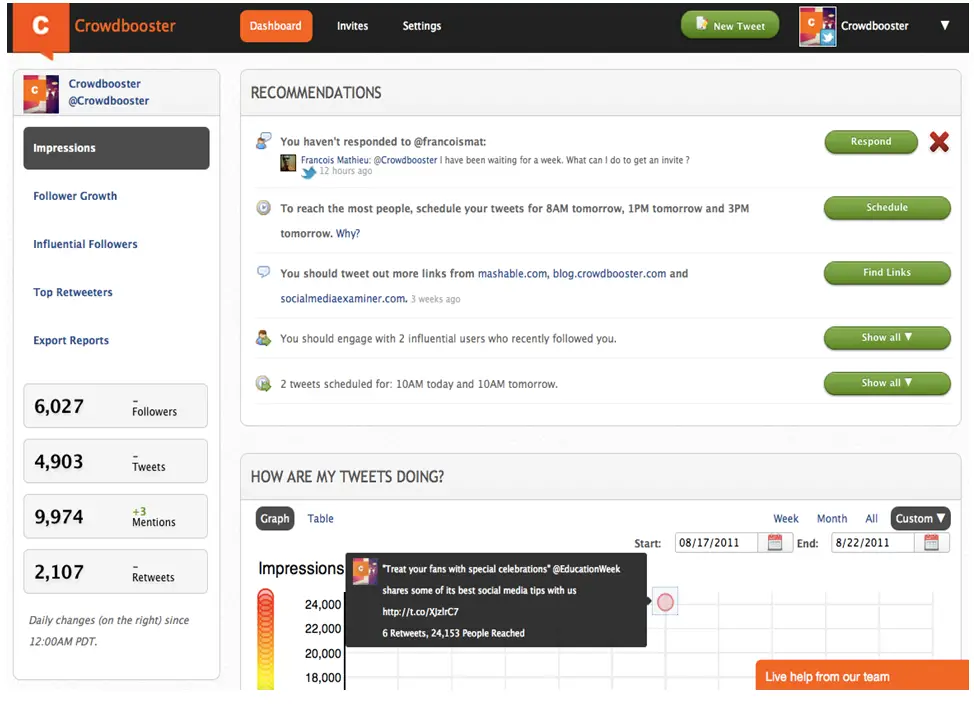Click the scheduled tweets clock icon
974x705 pixels.
[263, 383]
